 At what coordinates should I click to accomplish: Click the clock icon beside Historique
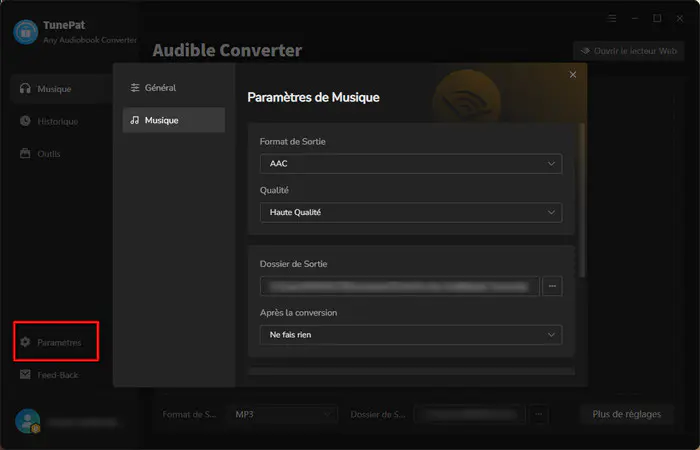(25, 121)
